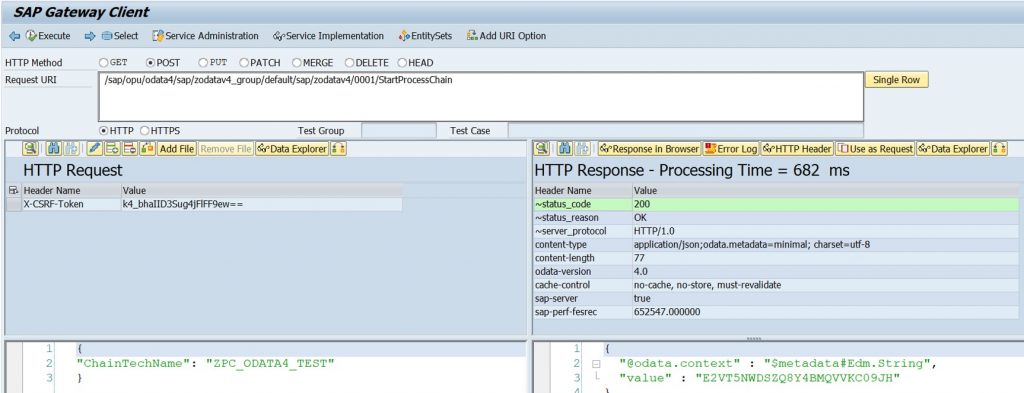Click the X-CSRF-Token header name cell
The width and height of the screenshot is (1024, 393).
click(71, 204)
